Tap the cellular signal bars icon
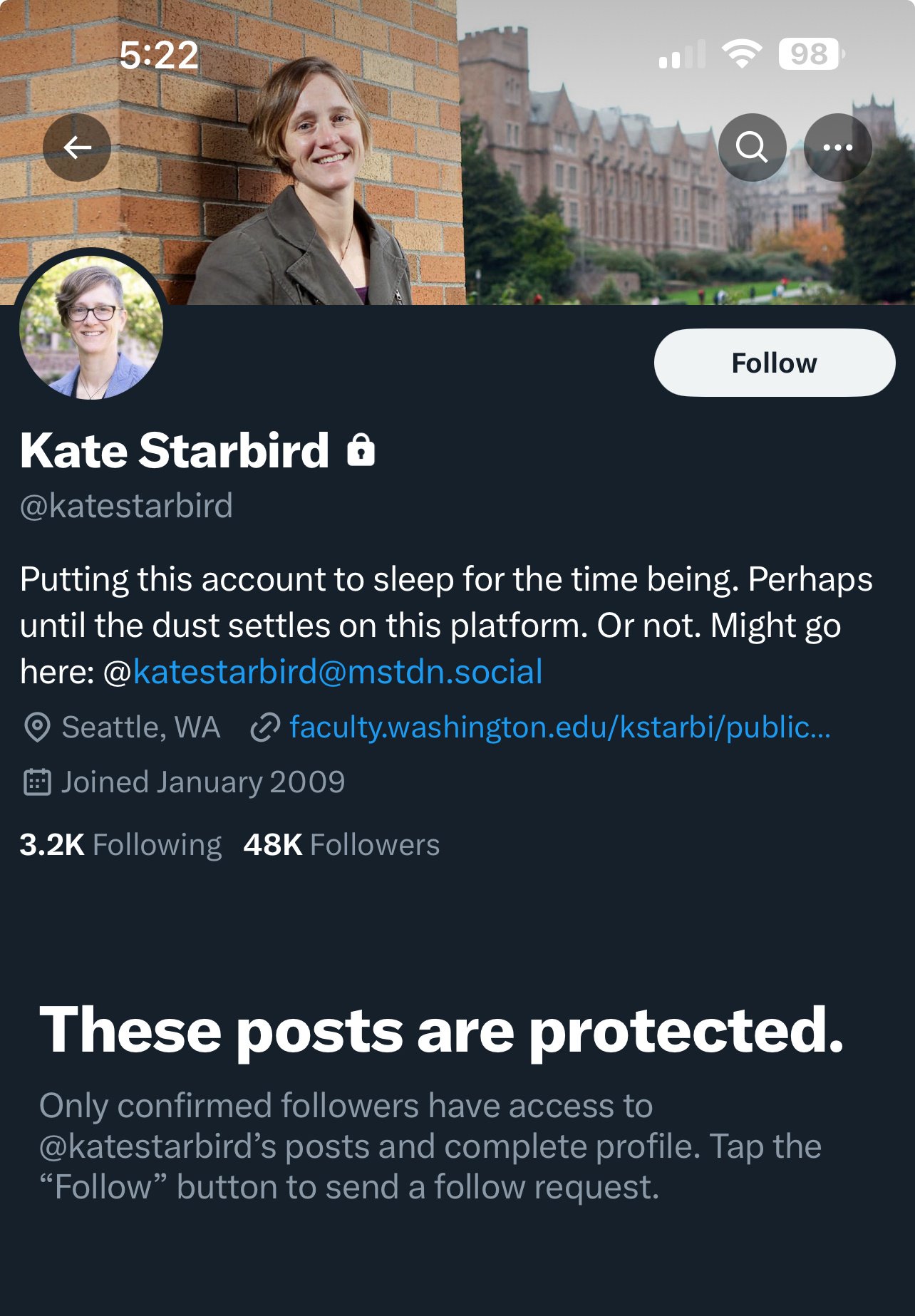The image size is (915, 1316). [x=682, y=55]
